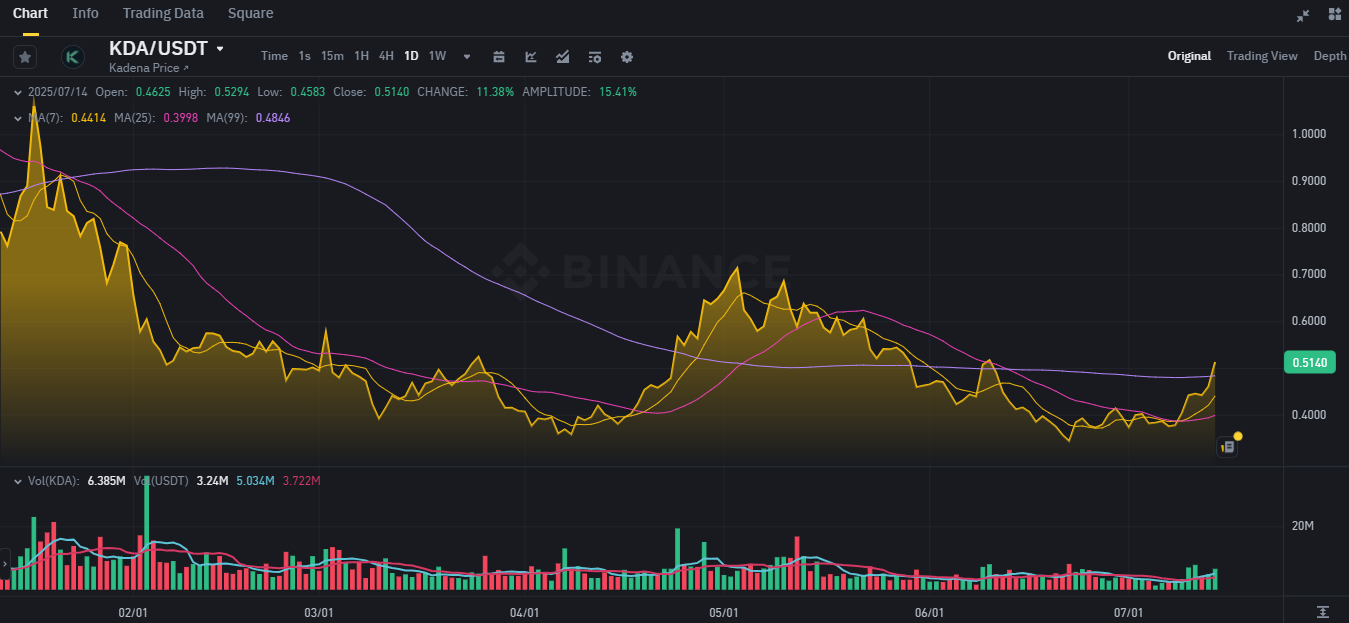Screen dimensions: 1349x623
Task: Collapse the OHLC date info row chevron
Action: pyautogui.click(x=17, y=92)
